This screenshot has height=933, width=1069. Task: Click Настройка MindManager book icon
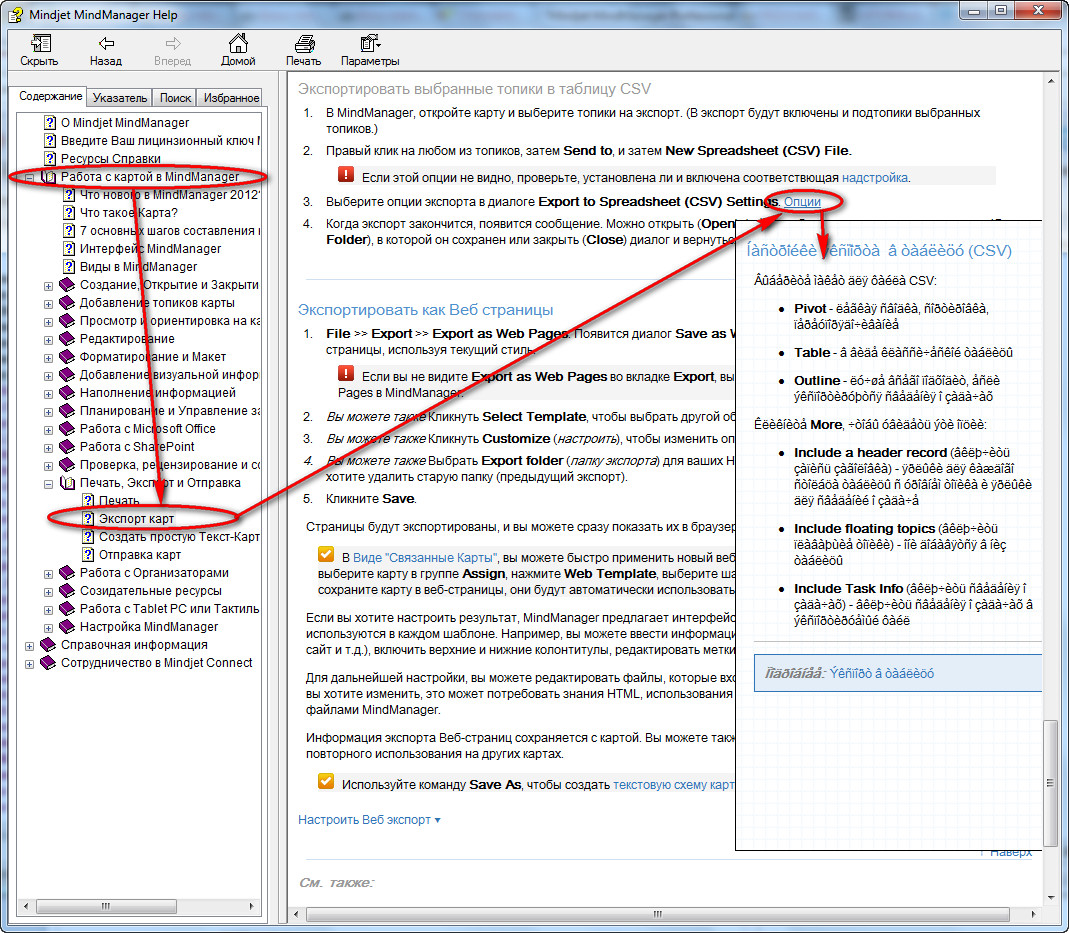67,626
